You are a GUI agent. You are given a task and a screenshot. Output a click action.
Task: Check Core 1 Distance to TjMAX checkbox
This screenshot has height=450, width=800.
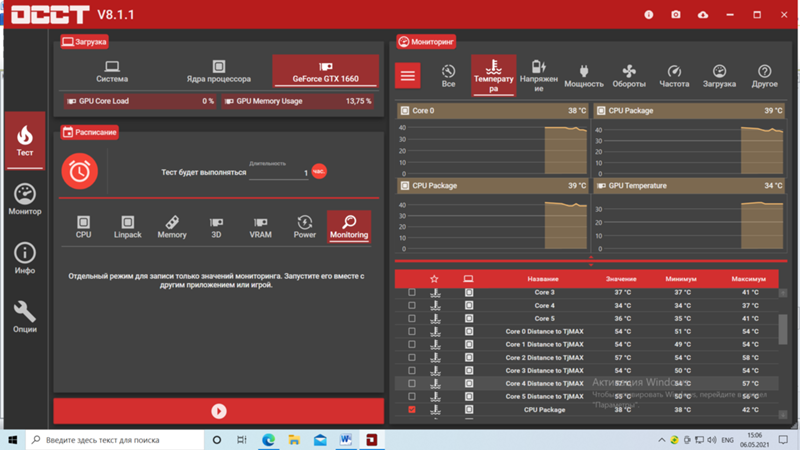[x=412, y=344]
